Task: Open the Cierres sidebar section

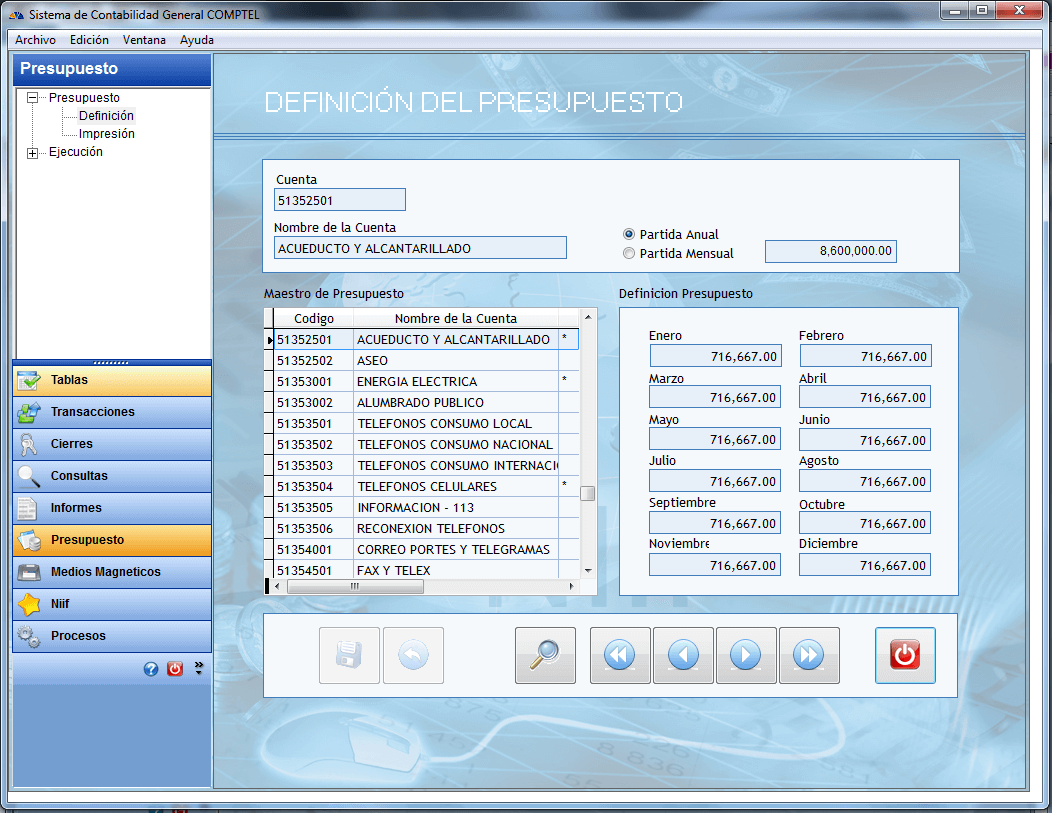Action: pos(112,444)
